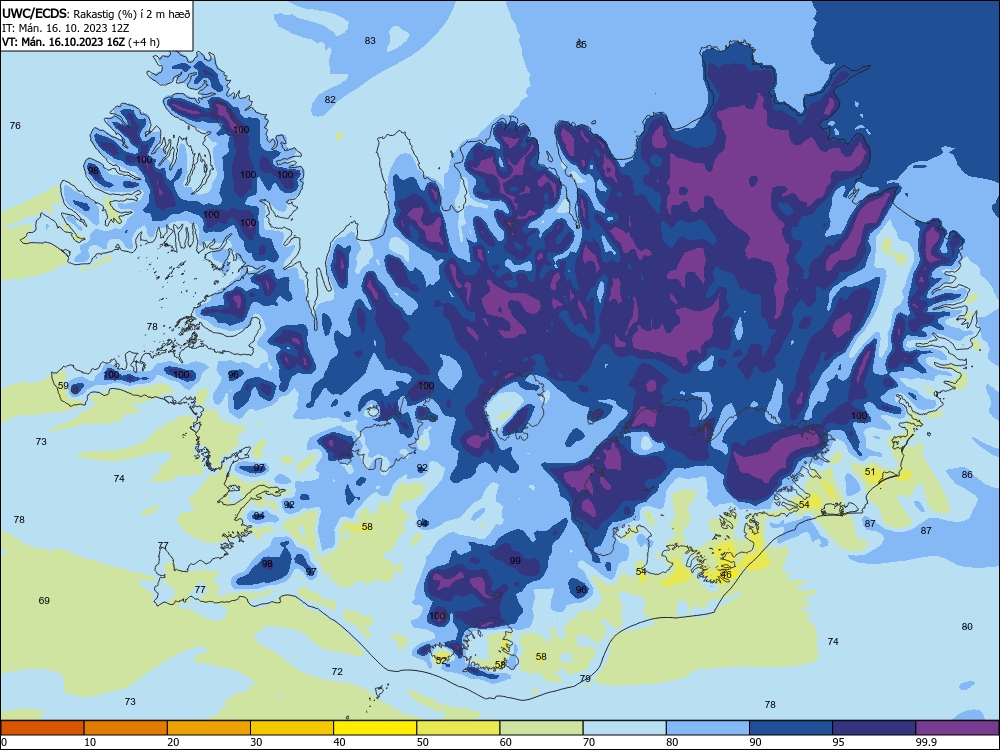This screenshot has height=750, width=1000.
Task: Click the 52 humidity value near Vestmannaeyjar
Action: [x=441, y=661]
